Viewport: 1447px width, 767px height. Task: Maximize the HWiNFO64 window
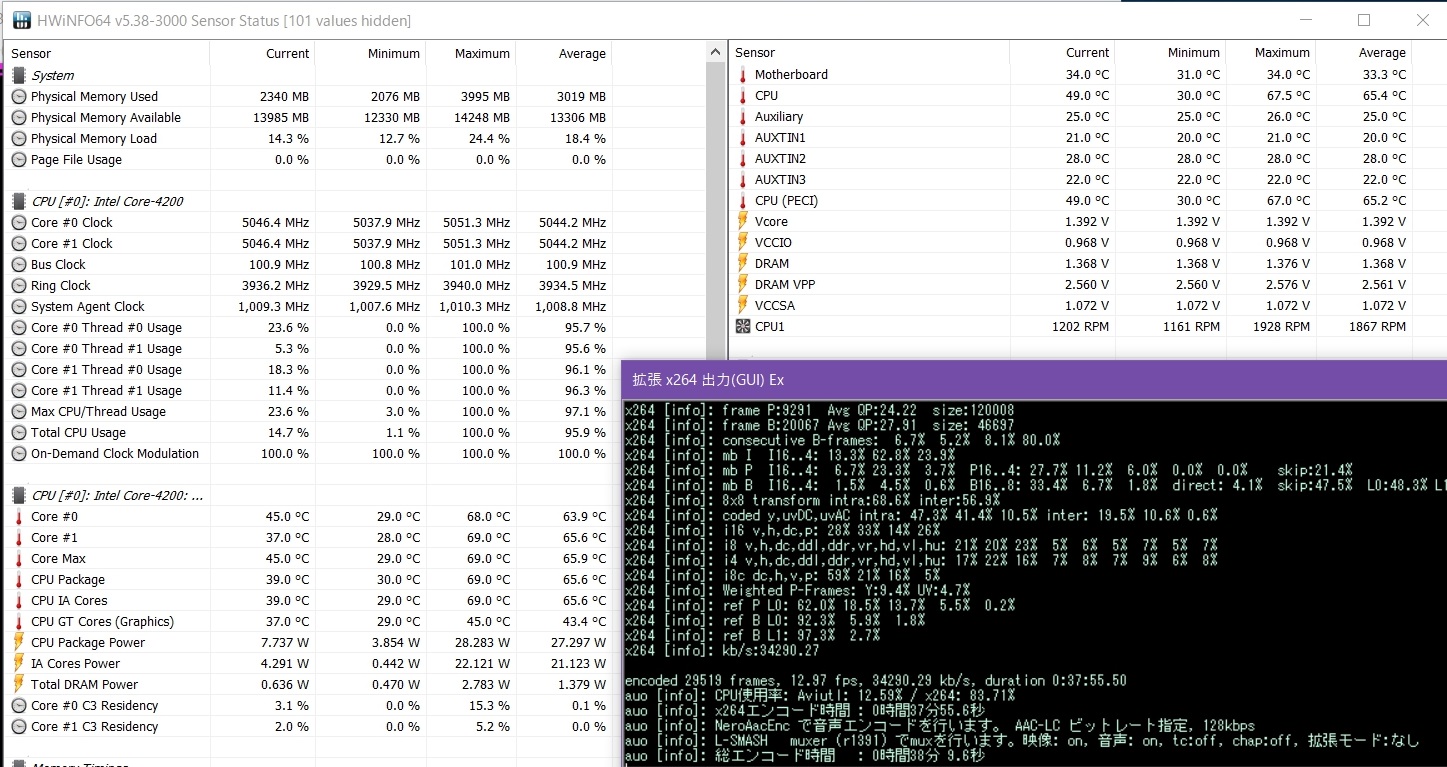pos(1364,20)
